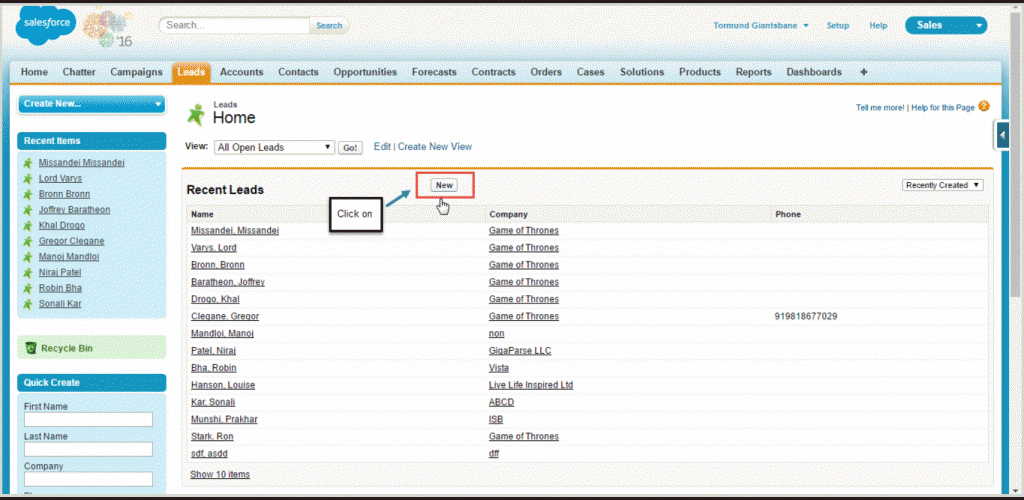Screen dimensions: 1024x500
Task: Expand the collapsed right sidebar arrow
Action: [1002, 136]
